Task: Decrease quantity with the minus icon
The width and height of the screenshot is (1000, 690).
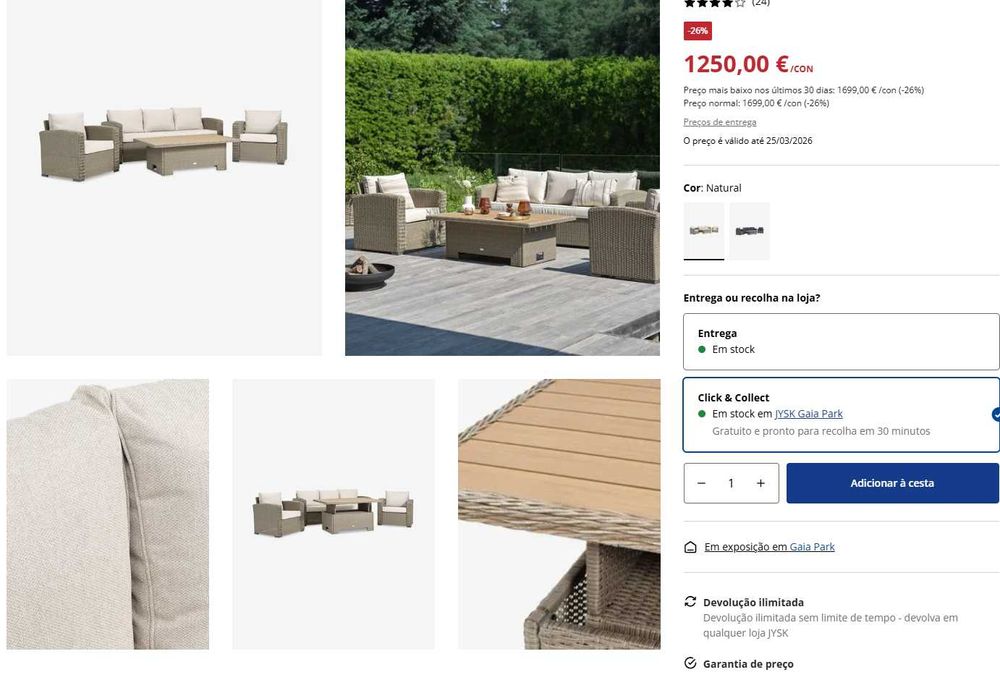Action: click(702, 483)
